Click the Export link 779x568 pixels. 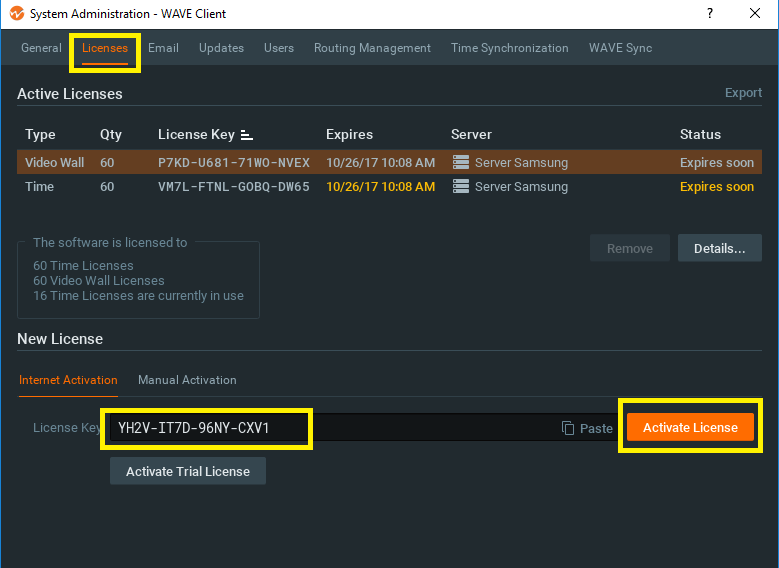(743, 93)
